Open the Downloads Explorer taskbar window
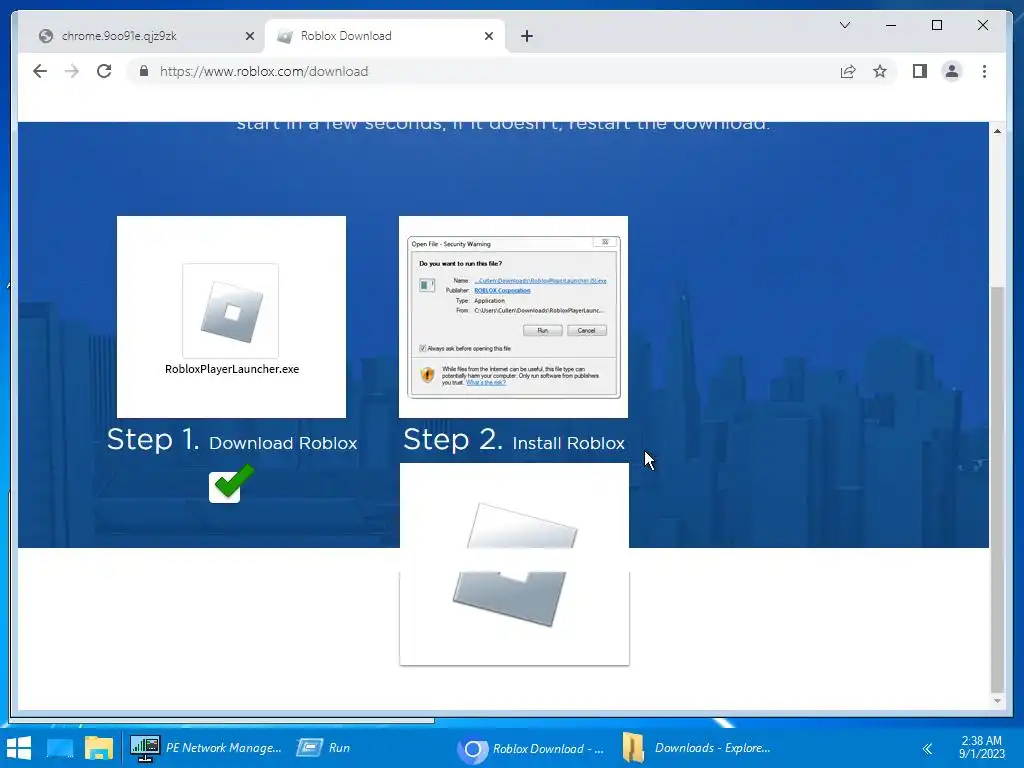 click(x=696, y=748)
